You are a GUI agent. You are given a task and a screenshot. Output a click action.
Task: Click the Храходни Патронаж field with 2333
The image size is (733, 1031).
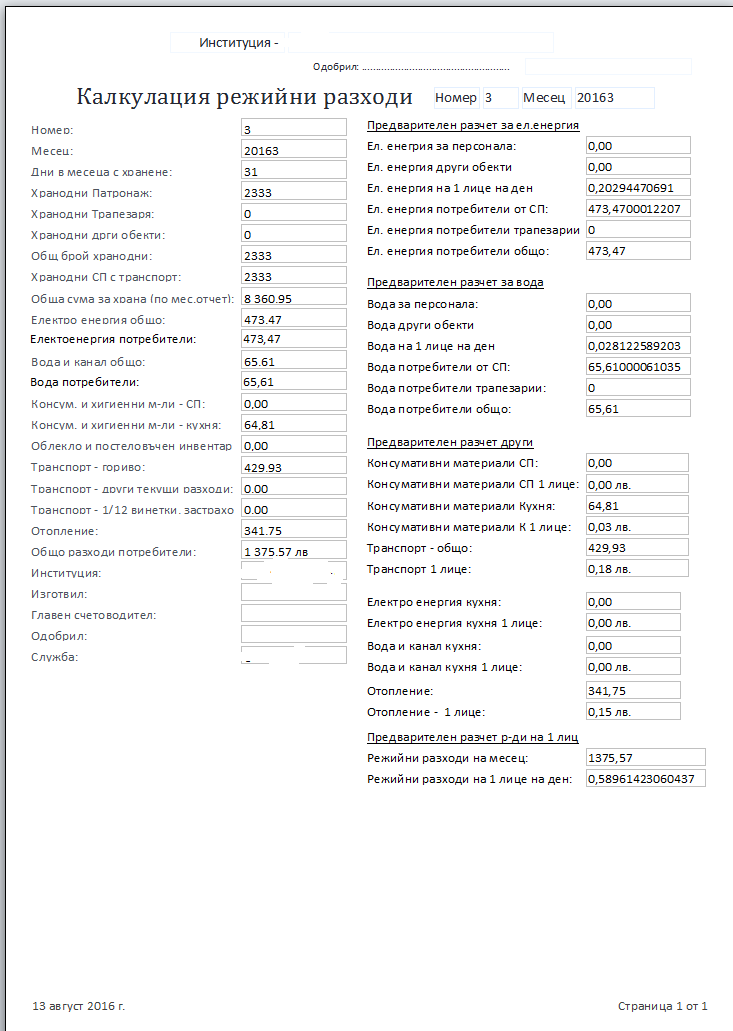[x=294, y=192]
